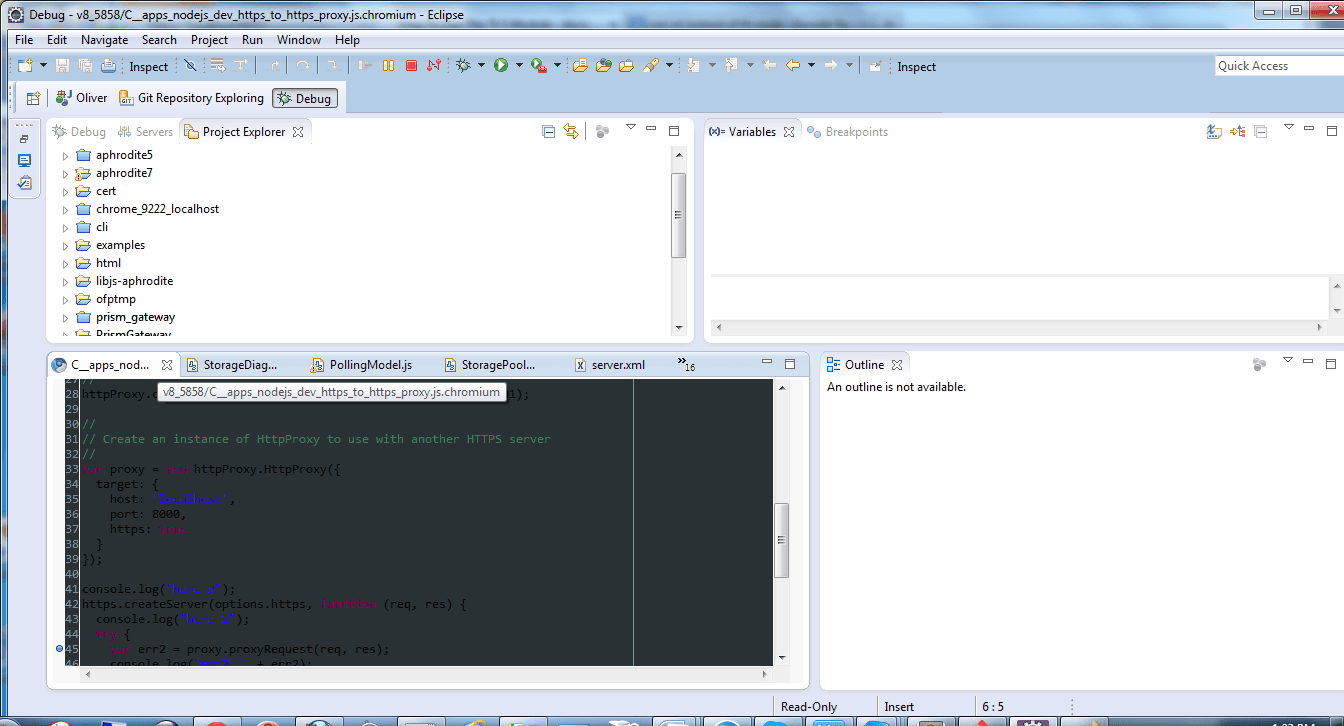Click the Quick Access search field

[x=1278, y=66]
